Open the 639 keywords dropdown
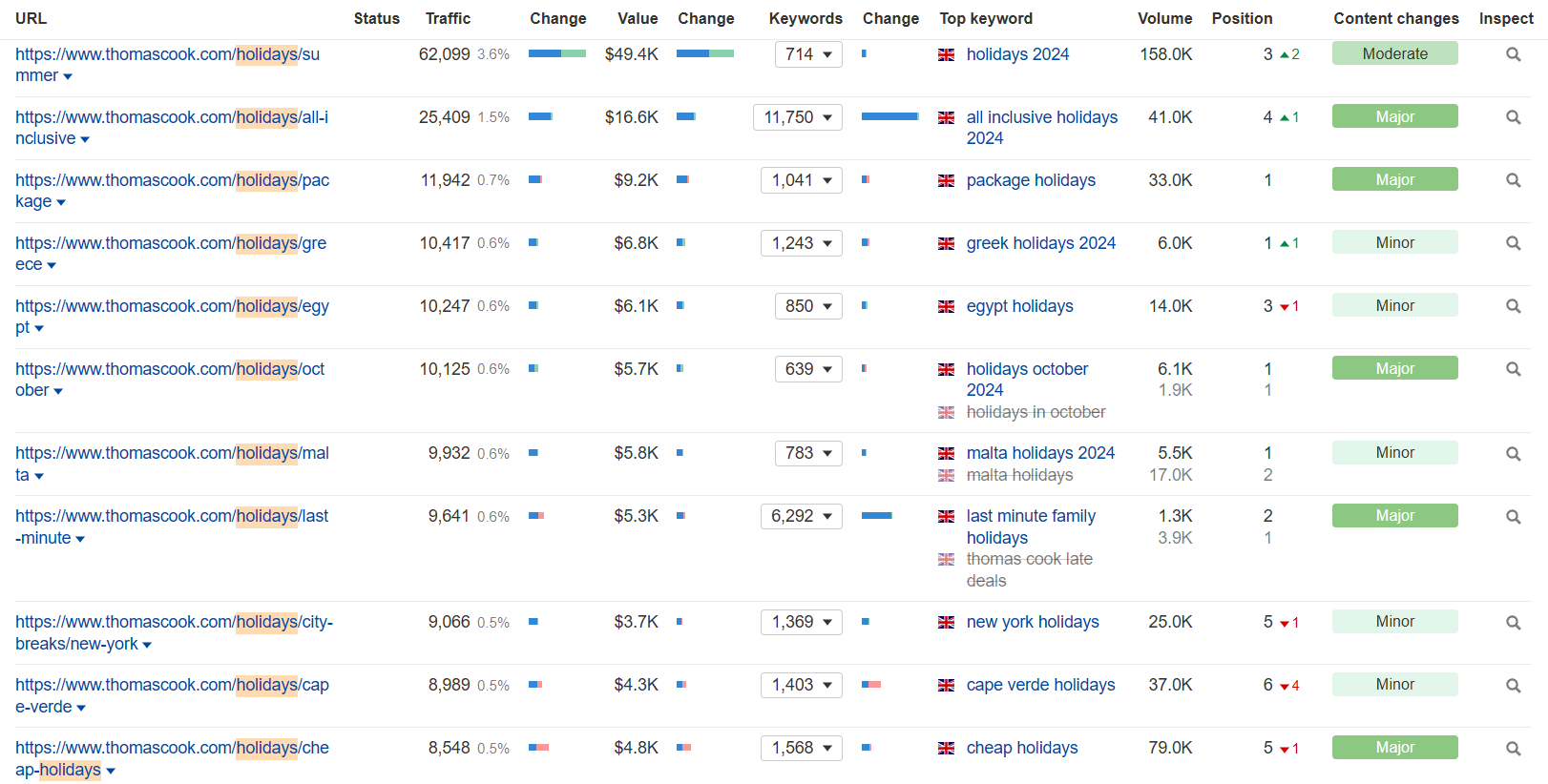Image resolution: width=1548 pixels, height=784 pixels. pyautogui.click(x=808, y=369)
